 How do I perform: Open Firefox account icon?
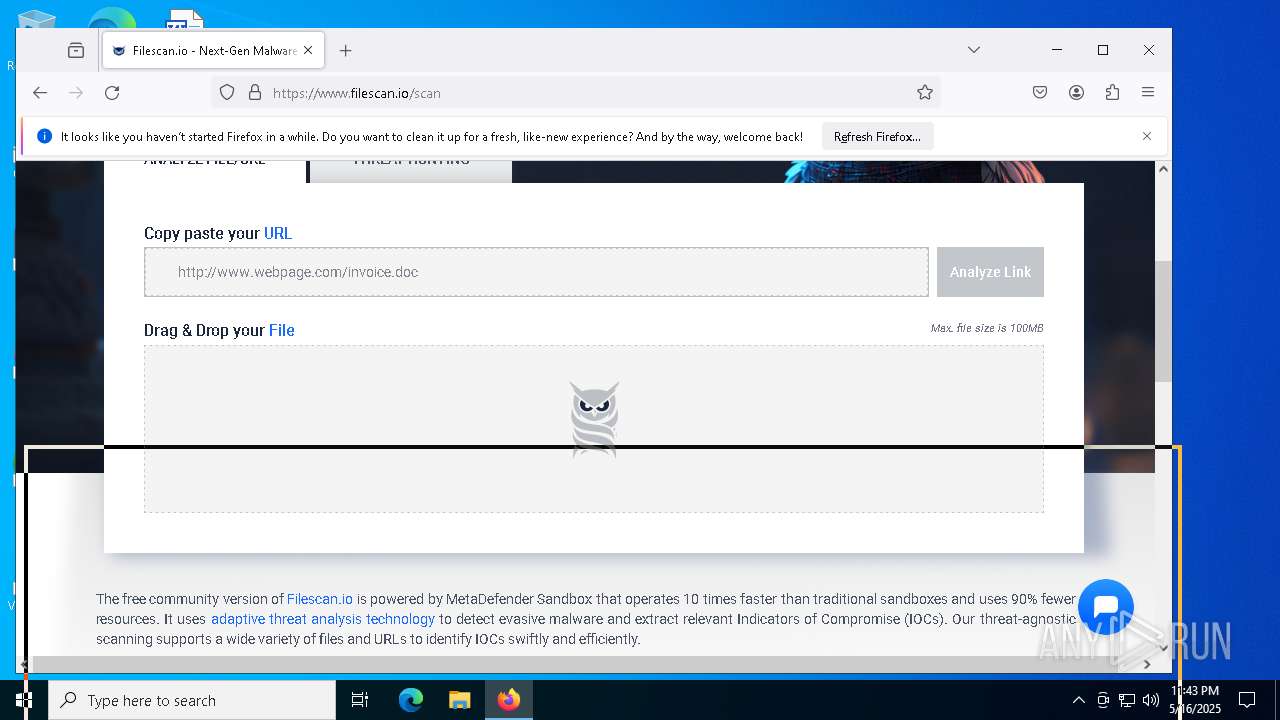[1076, 92]
